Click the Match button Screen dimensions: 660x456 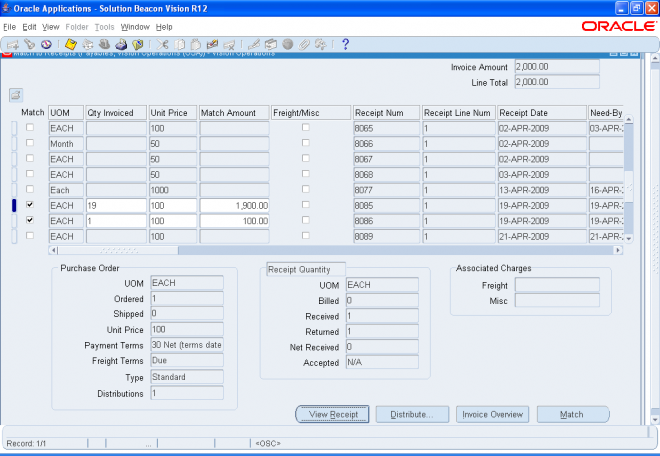click(573, 414)
